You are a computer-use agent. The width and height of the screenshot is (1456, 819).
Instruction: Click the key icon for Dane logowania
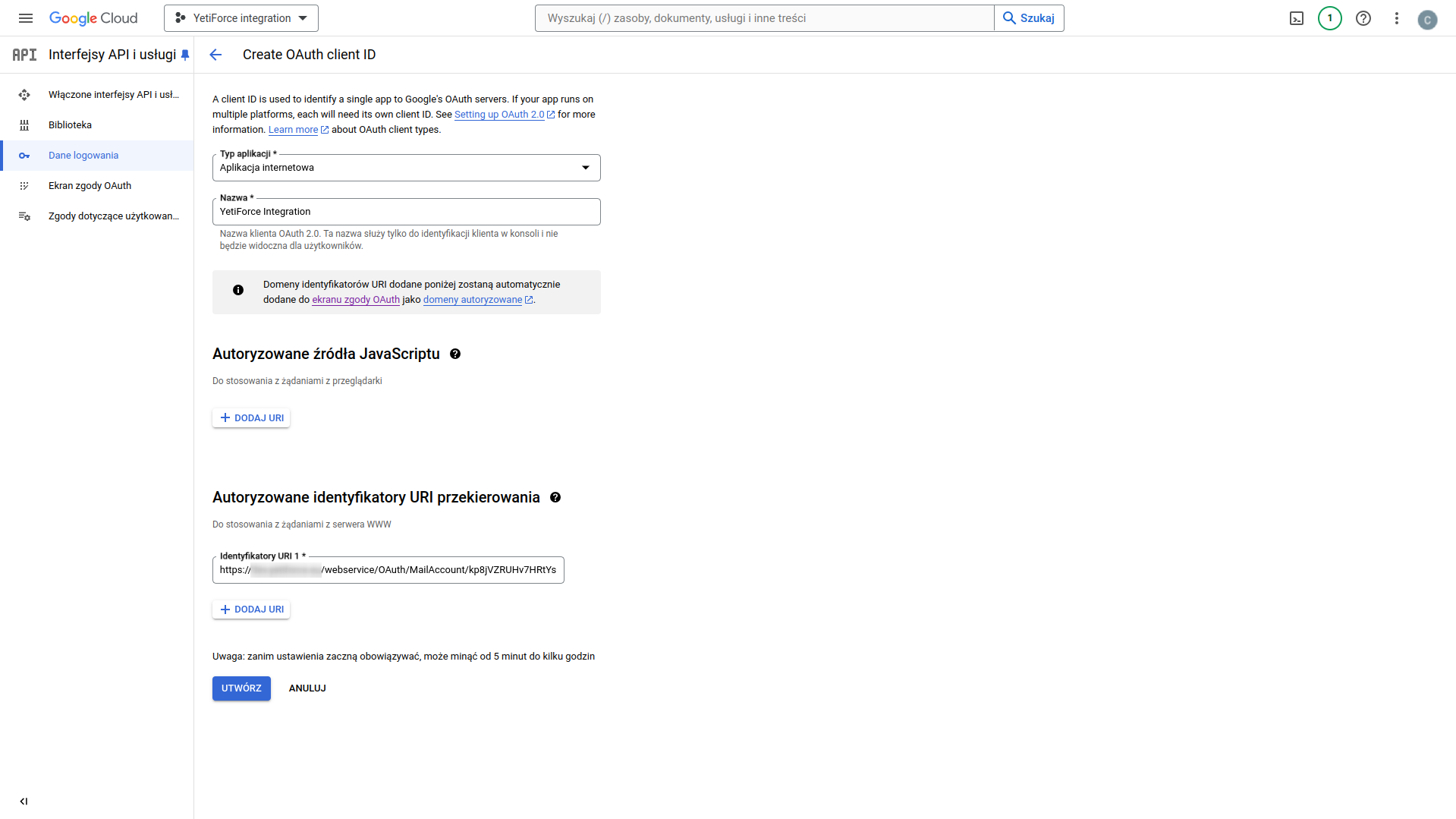click(x=24, y=156)
